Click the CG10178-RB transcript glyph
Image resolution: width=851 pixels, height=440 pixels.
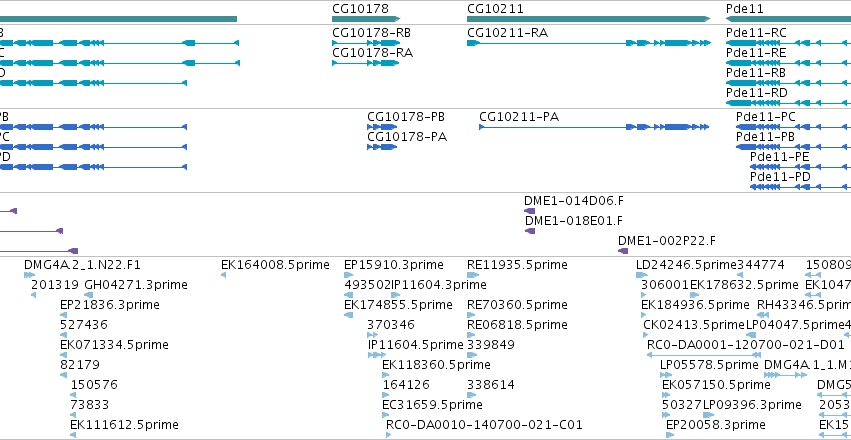point(366,43)
